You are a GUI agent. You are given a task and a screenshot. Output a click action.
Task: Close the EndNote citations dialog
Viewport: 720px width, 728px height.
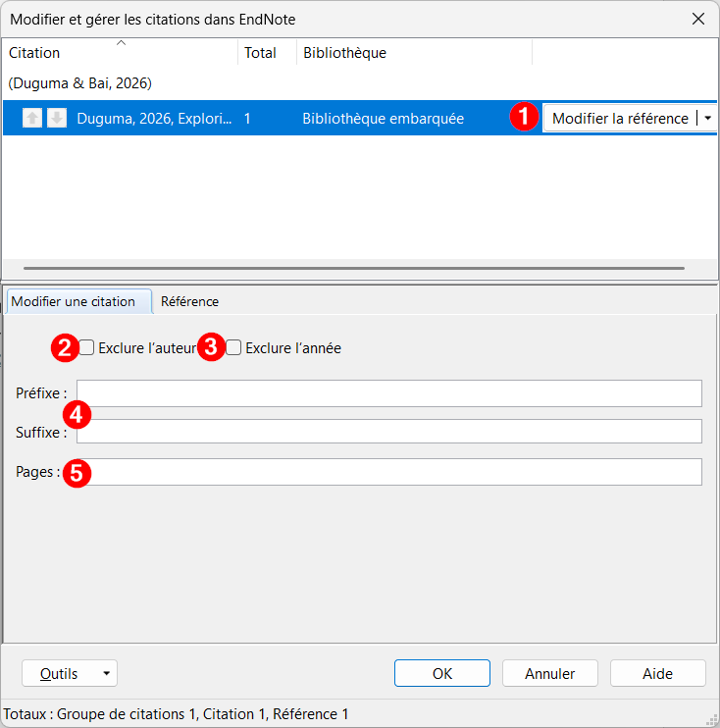(x=698, y=19)
